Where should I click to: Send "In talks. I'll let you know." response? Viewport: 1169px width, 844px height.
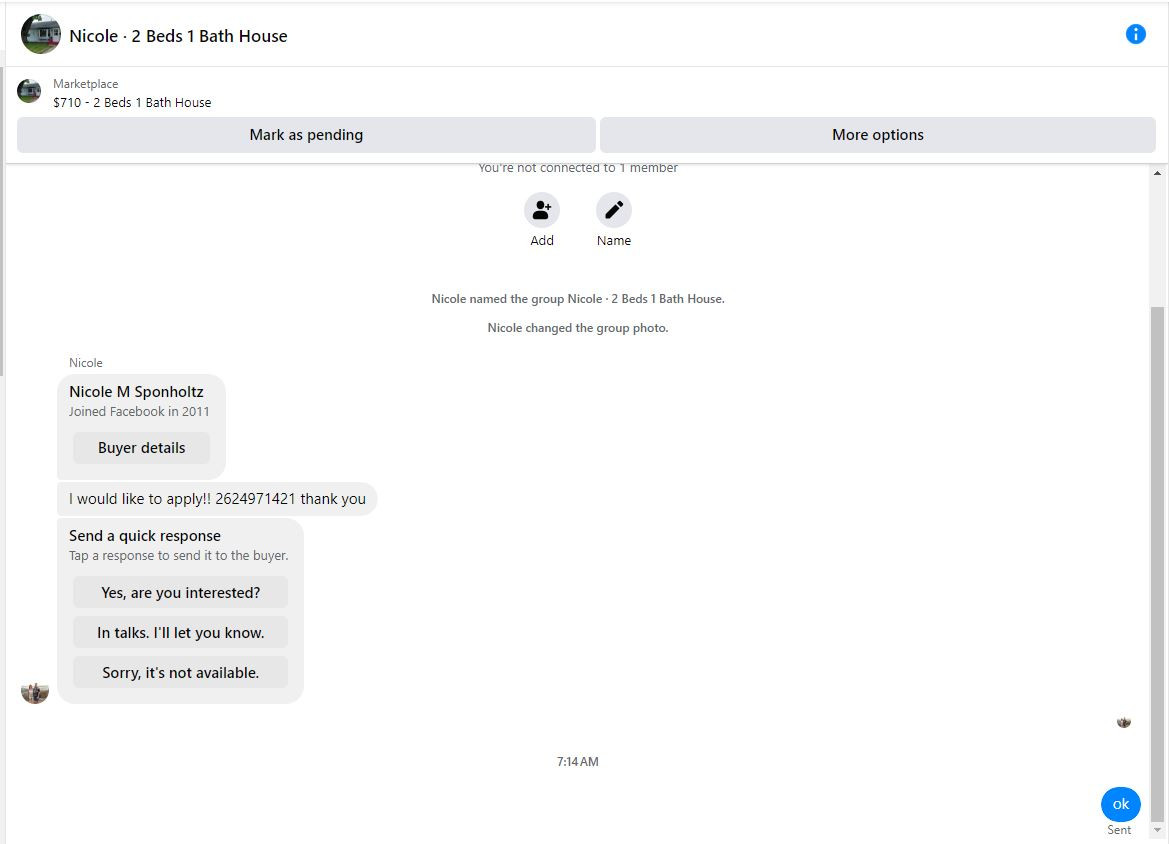point(180,633)
